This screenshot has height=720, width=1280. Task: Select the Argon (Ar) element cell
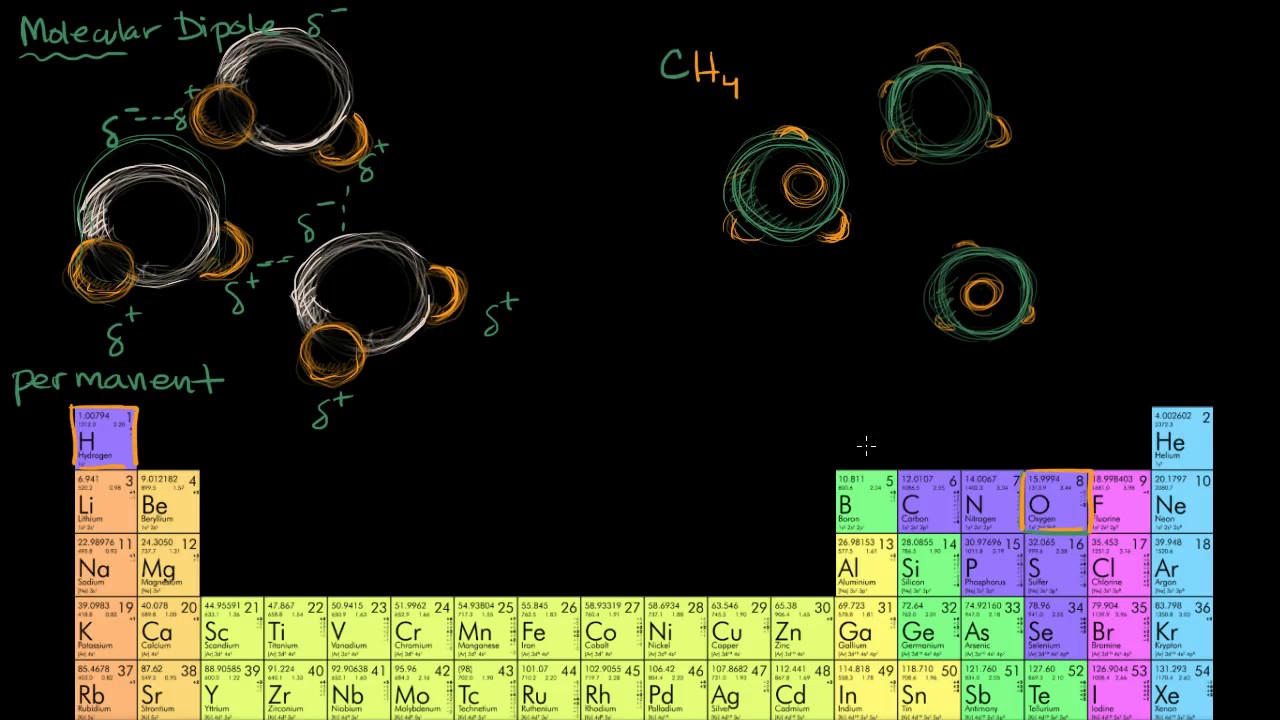point(1182,564)
